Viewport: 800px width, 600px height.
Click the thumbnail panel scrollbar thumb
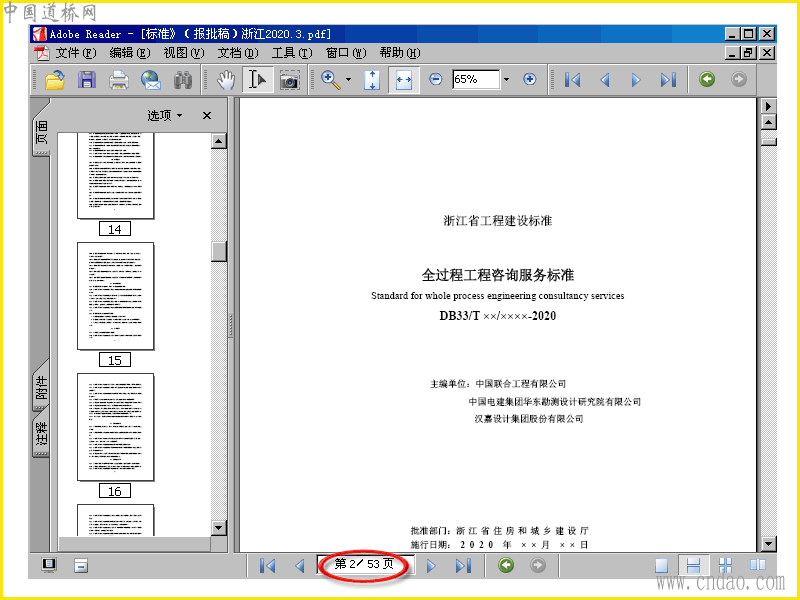coord(219,251)
